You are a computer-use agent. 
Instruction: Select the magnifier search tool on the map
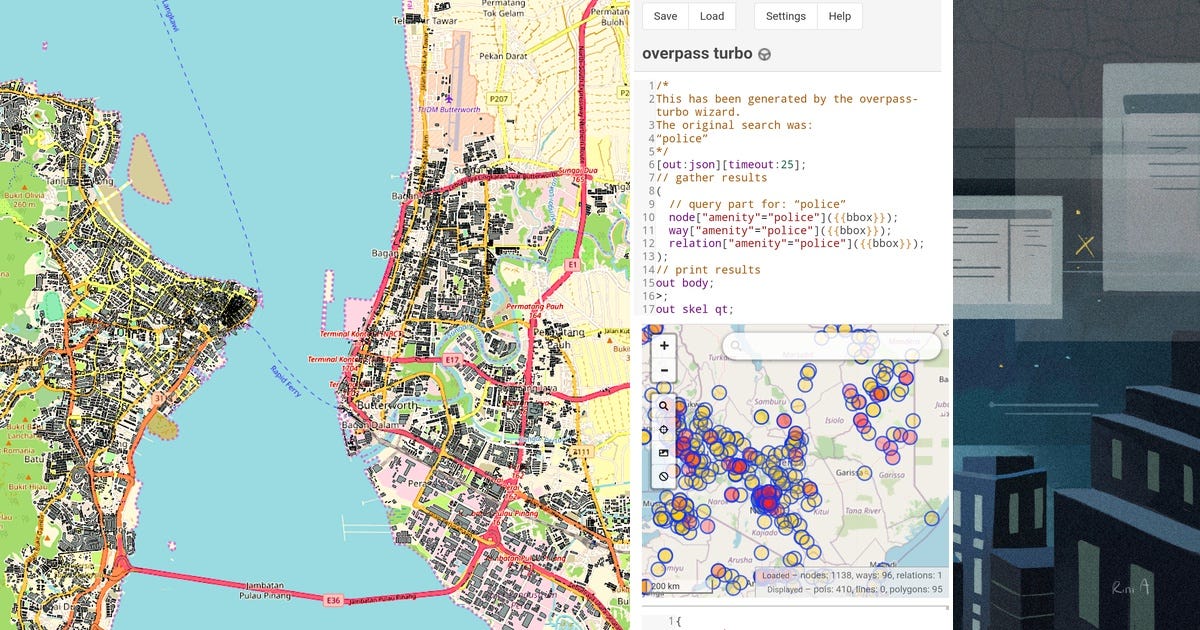(x=664, y=406)
